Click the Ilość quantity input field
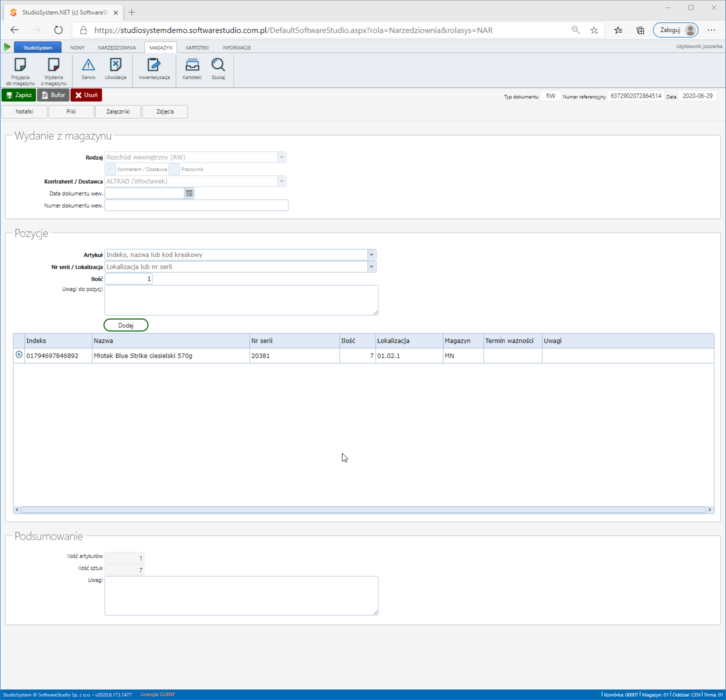 click(x=129, y=279)
